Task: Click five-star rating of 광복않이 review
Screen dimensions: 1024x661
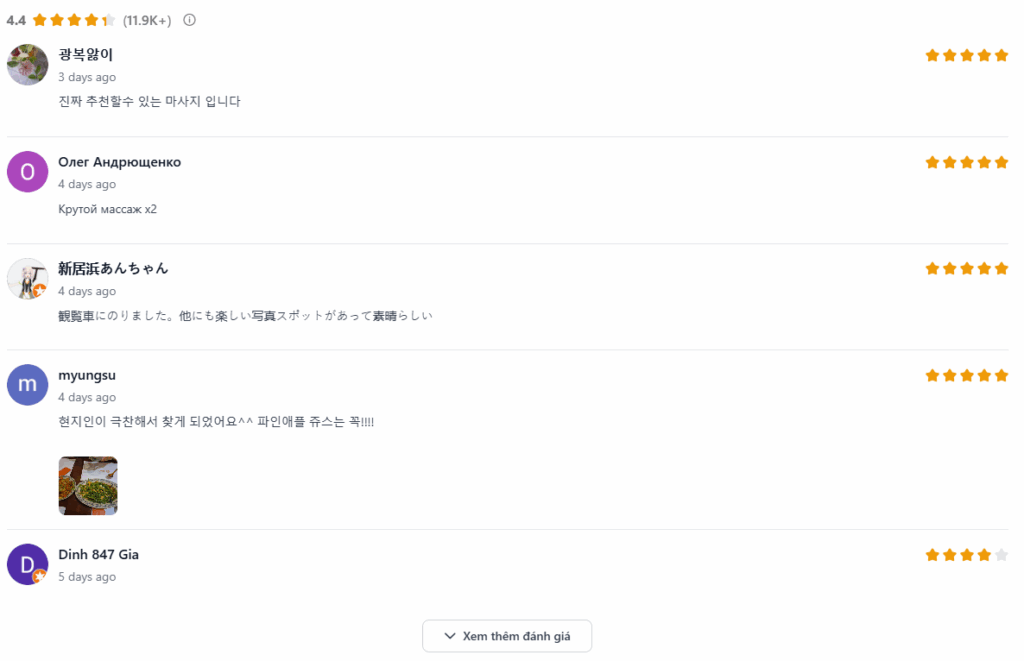Action: click(966, 56)
